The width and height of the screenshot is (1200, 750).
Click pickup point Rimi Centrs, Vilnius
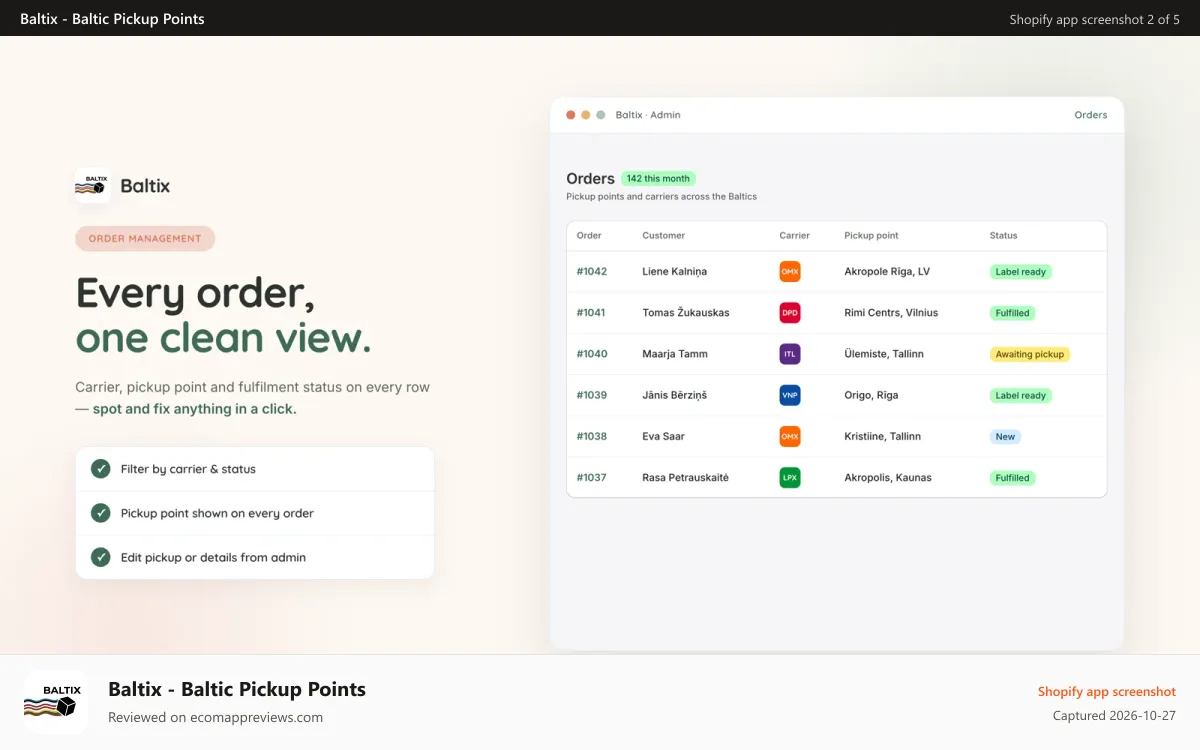tap(891, 313)
